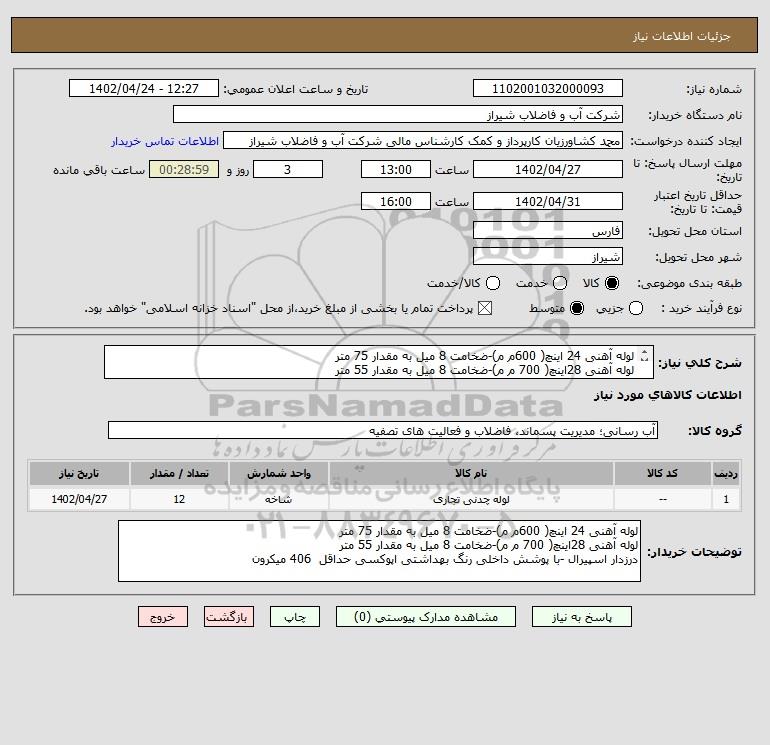Click the شهر محل تحویل field شیراز

point(548,257)
